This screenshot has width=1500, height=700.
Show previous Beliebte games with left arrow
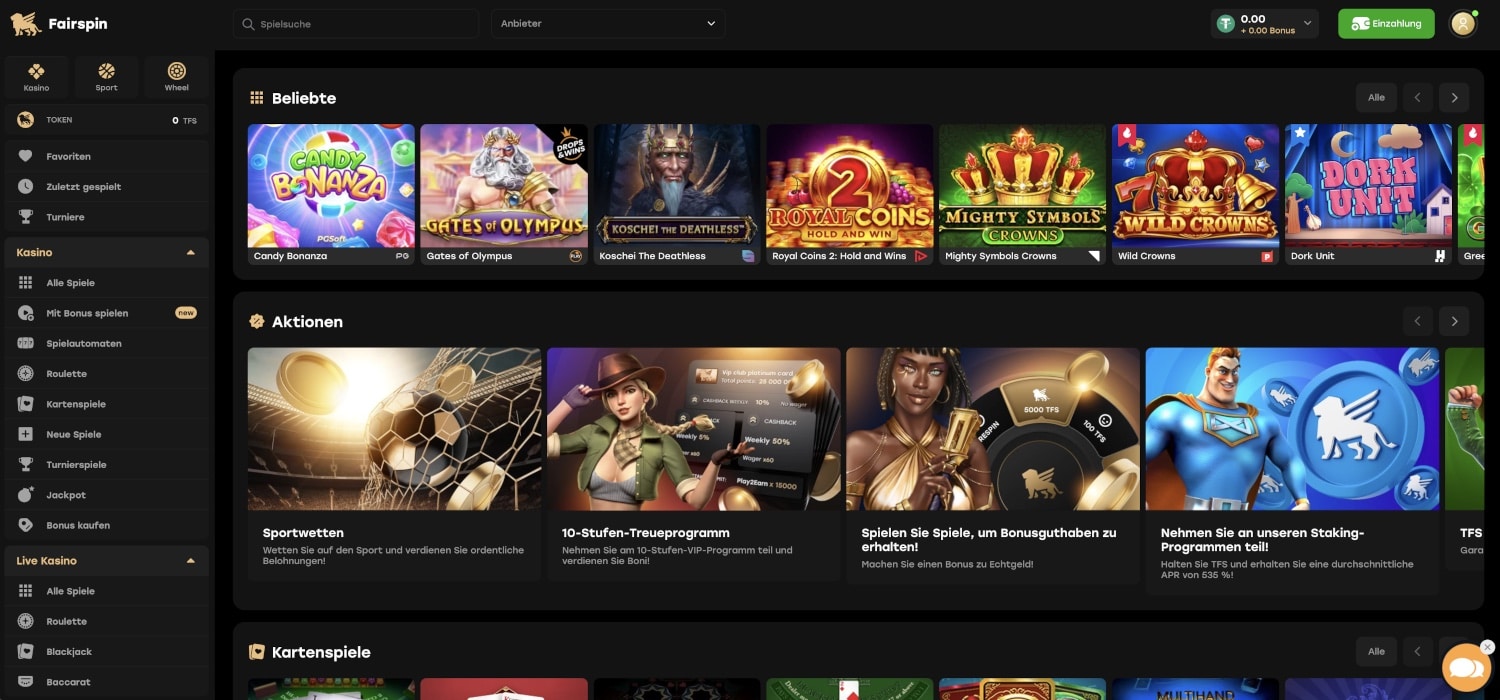pyautogui.click(x=1417, y=97)
